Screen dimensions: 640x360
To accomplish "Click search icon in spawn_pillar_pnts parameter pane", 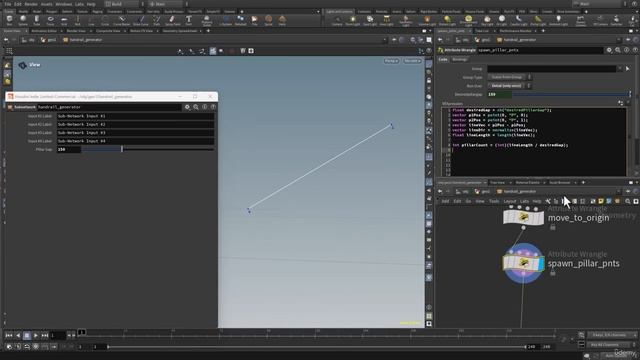I will coord(618,50).
